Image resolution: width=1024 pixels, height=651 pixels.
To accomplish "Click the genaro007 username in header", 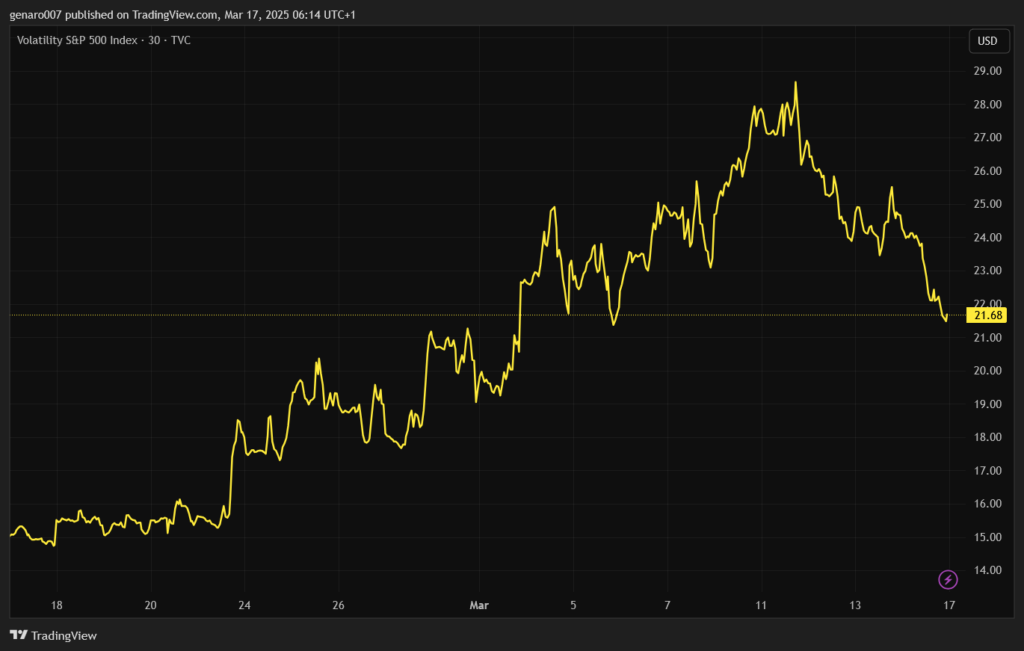I will 38,14.
